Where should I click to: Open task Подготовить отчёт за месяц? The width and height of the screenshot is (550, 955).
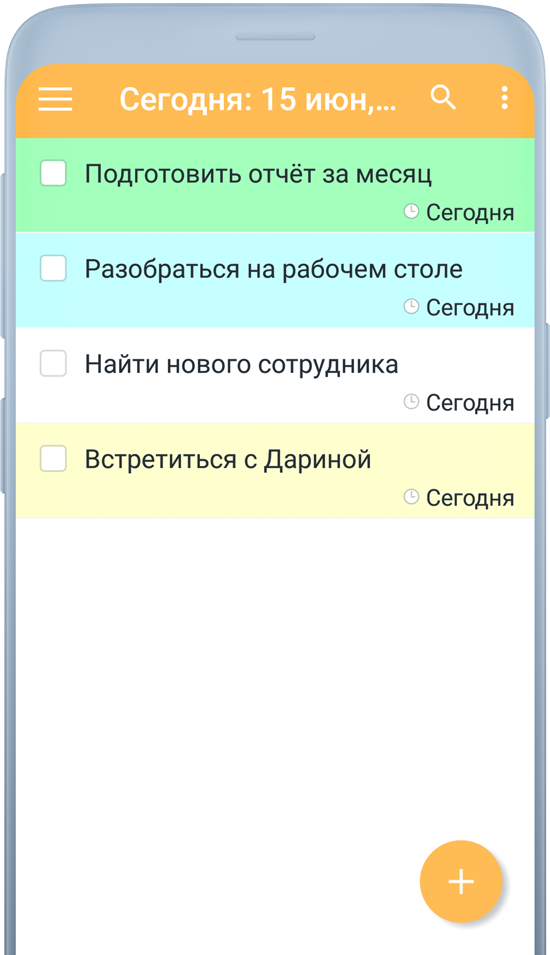pyautogui.click(x=258, y=174)
